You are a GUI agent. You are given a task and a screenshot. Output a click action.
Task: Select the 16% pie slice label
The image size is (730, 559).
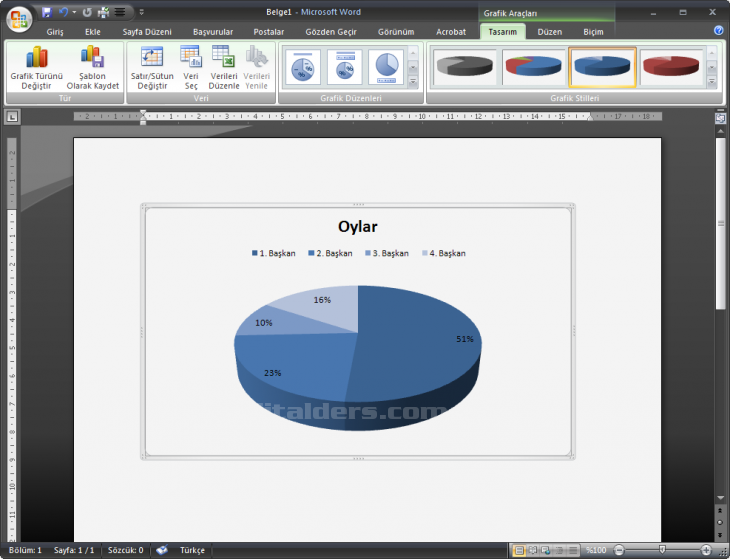[322, 300]
